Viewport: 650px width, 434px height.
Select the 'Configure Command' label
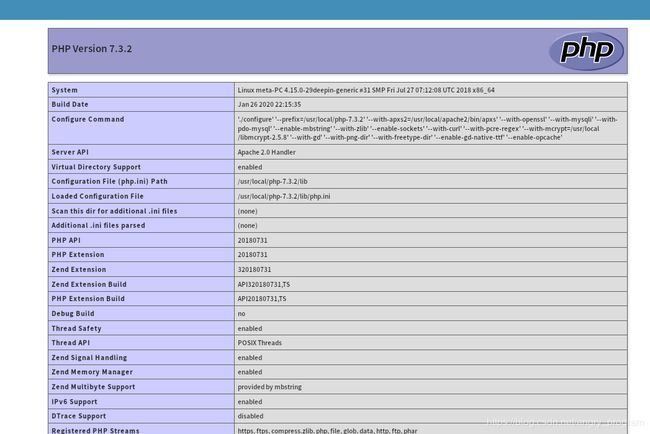pyautogui.click(x=87, y=119)
